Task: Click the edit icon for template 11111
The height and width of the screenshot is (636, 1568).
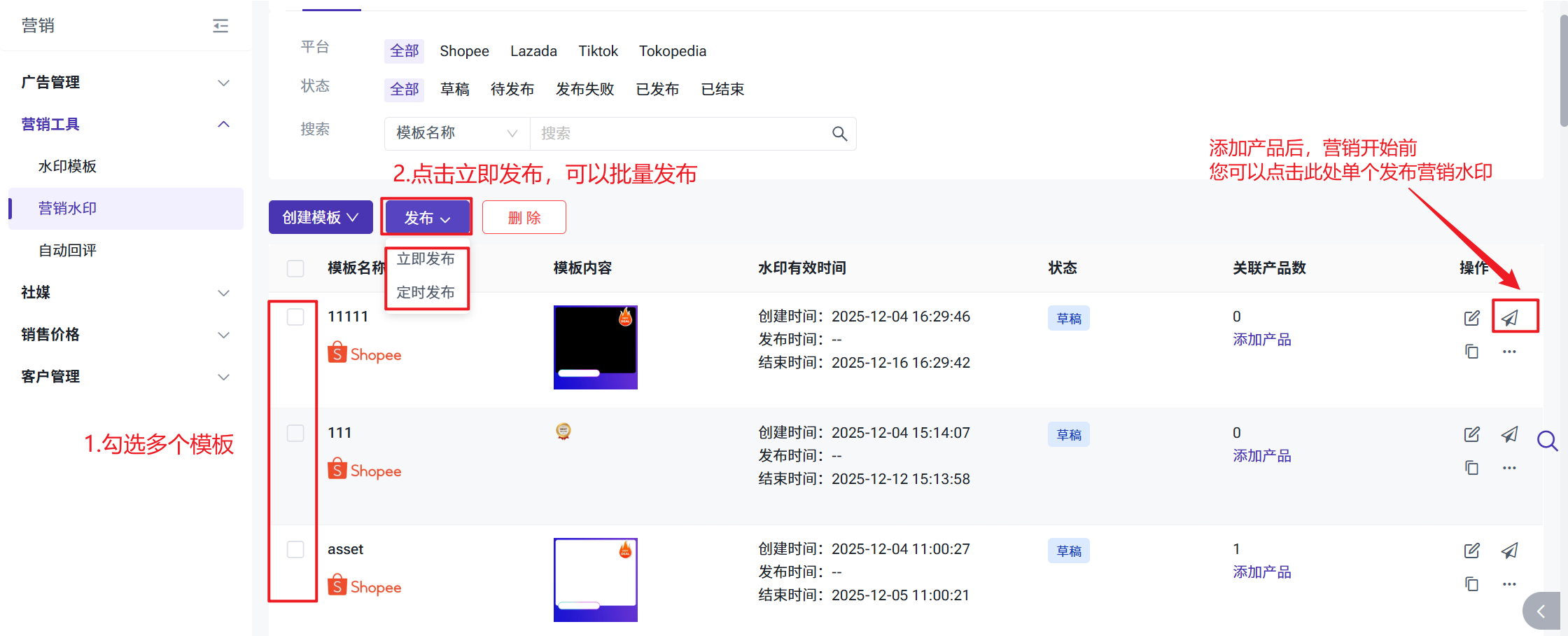Action: 1471,318
